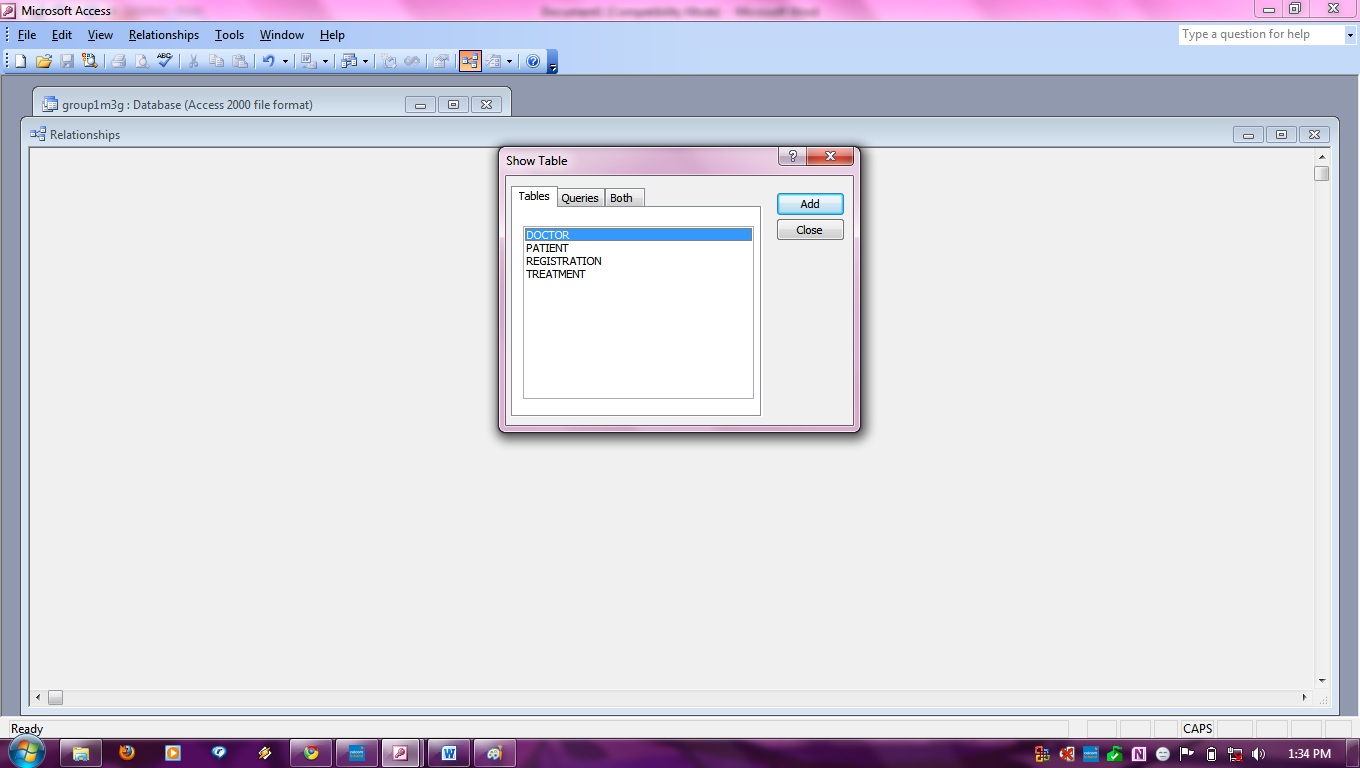Screen dimensions: 1360x768
Task: Open Microsoft Access Help
Action: pos(533,60)
